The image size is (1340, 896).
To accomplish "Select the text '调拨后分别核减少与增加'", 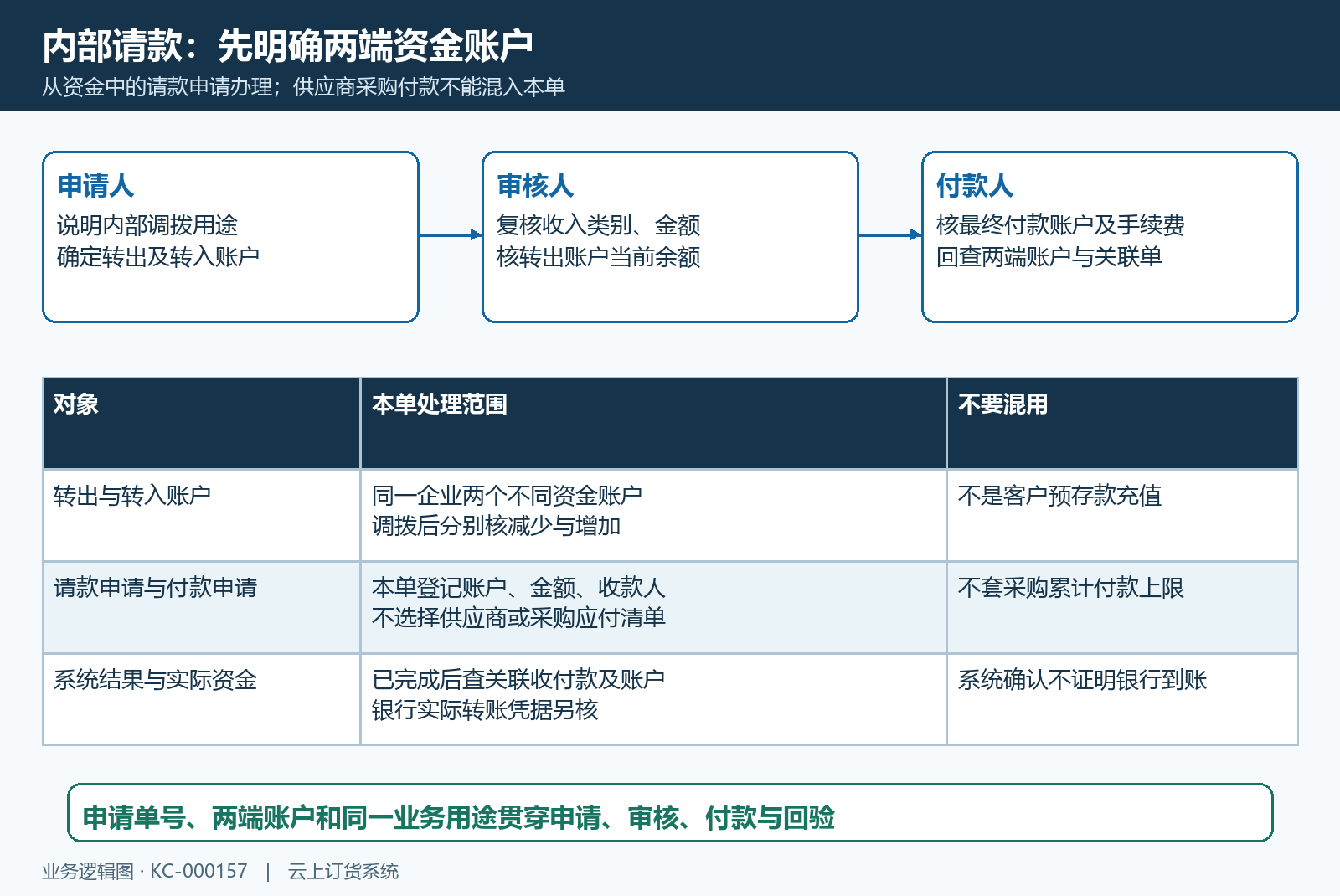I will pyautogui.click(x=496, y=526).
